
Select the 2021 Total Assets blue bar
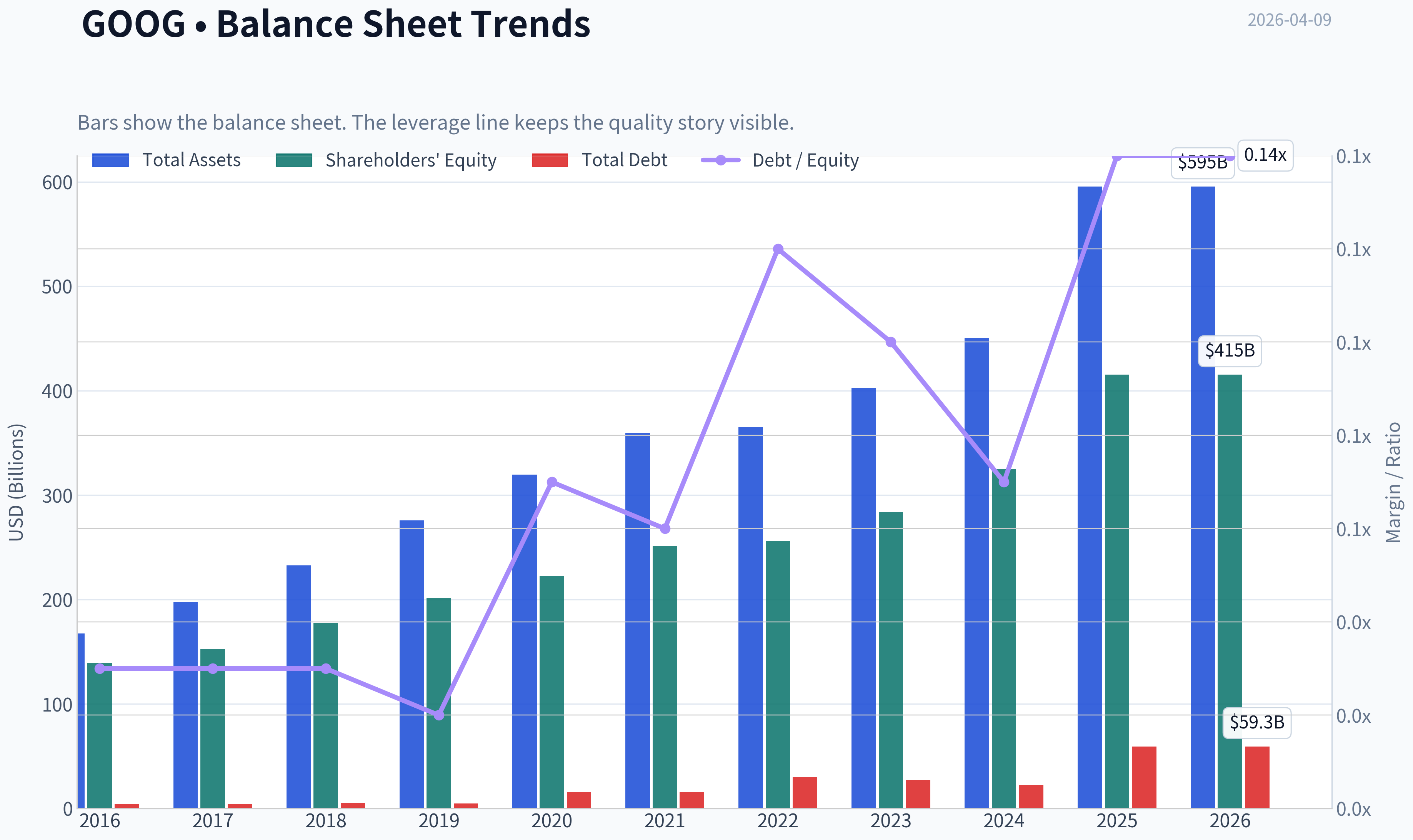[638, 620]
